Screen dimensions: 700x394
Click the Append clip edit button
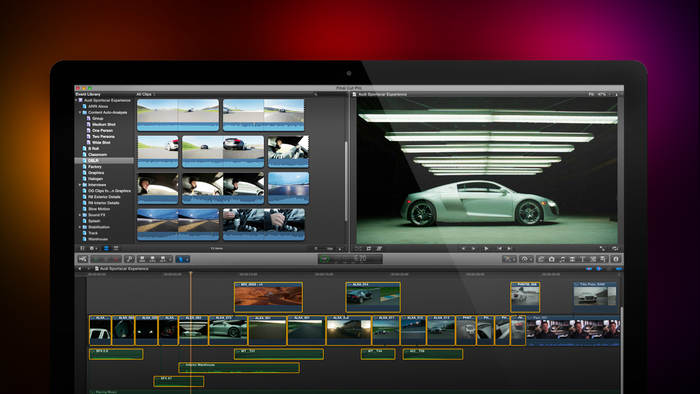pos(162,259)
